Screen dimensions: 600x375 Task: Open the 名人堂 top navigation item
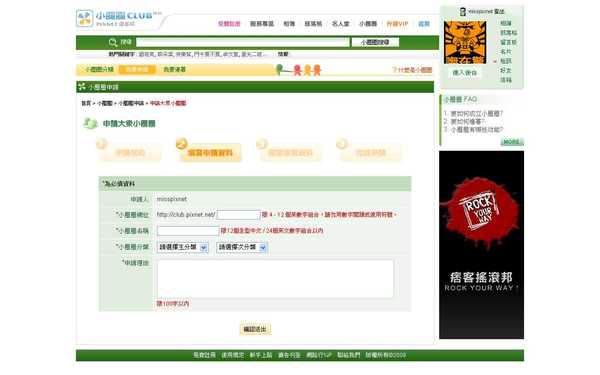pos(341,24)
